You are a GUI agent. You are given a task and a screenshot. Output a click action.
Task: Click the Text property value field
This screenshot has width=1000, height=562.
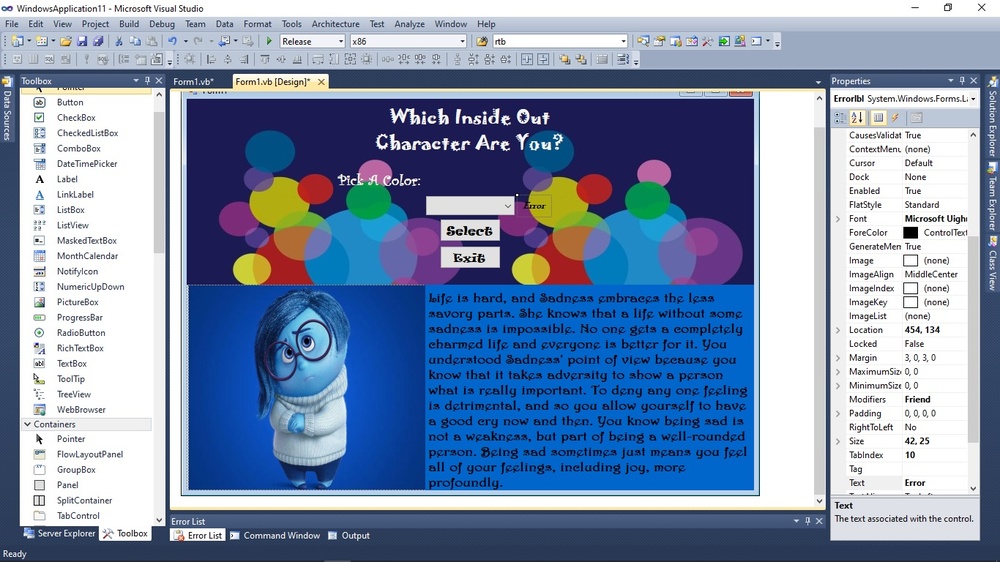pyautogui.click(x=935, y=483)
